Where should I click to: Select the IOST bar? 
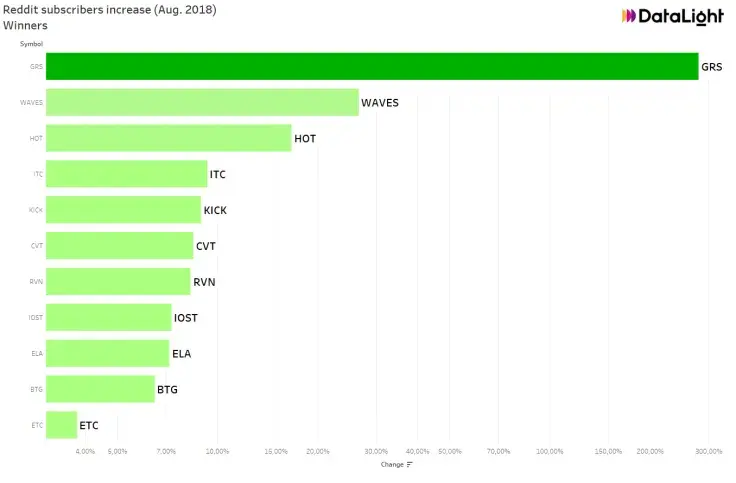(108, 318)
